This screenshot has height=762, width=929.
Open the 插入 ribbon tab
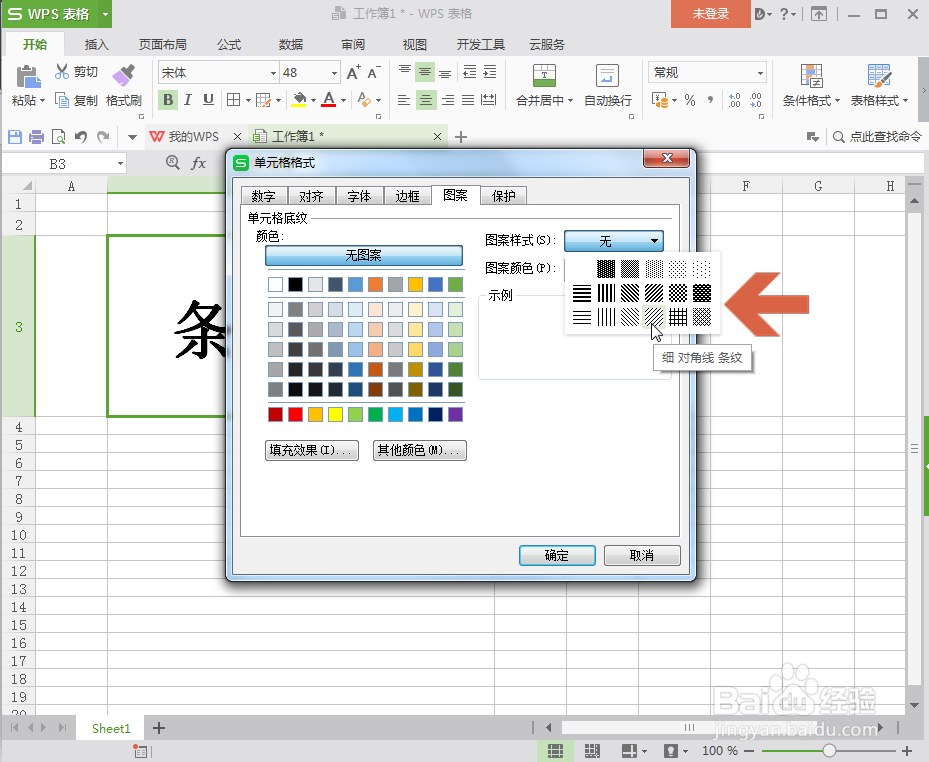tap(97, 44)
